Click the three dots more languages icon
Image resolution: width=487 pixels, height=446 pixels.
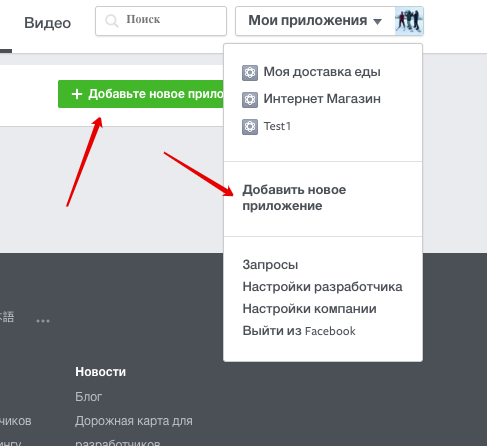[x=43, y=321]
